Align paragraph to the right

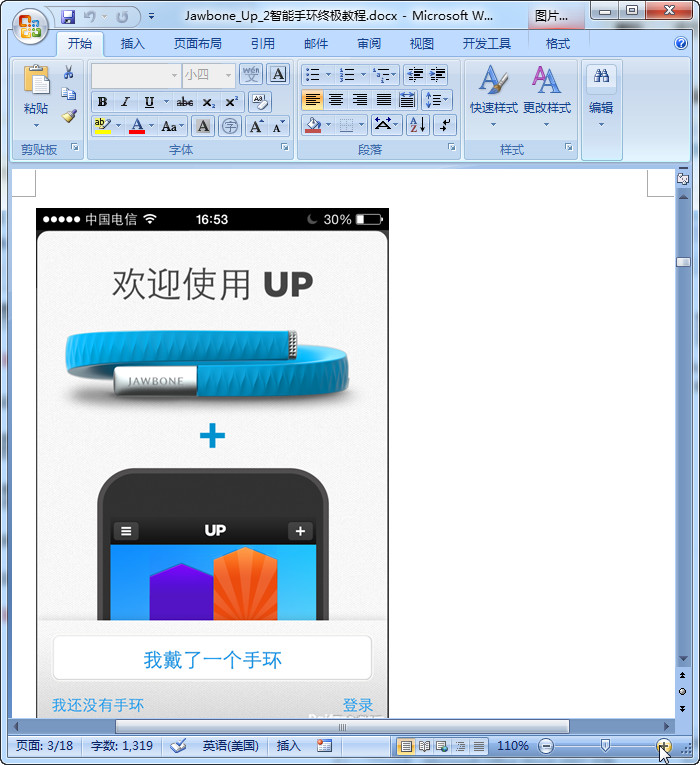(x=360, y=100)
